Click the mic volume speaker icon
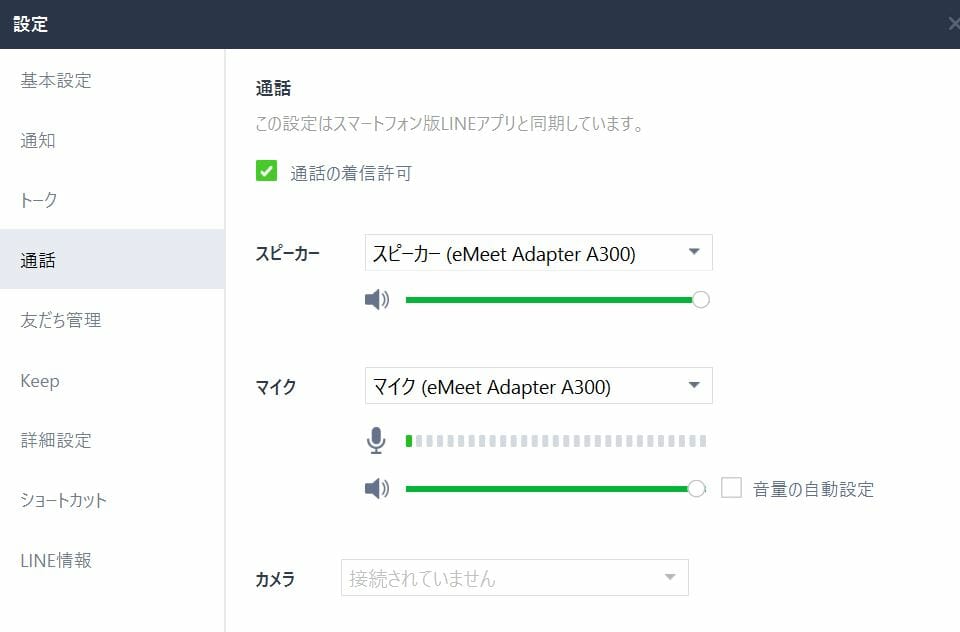Viewport: 960px width, 632px height. (x=376, y=489)
